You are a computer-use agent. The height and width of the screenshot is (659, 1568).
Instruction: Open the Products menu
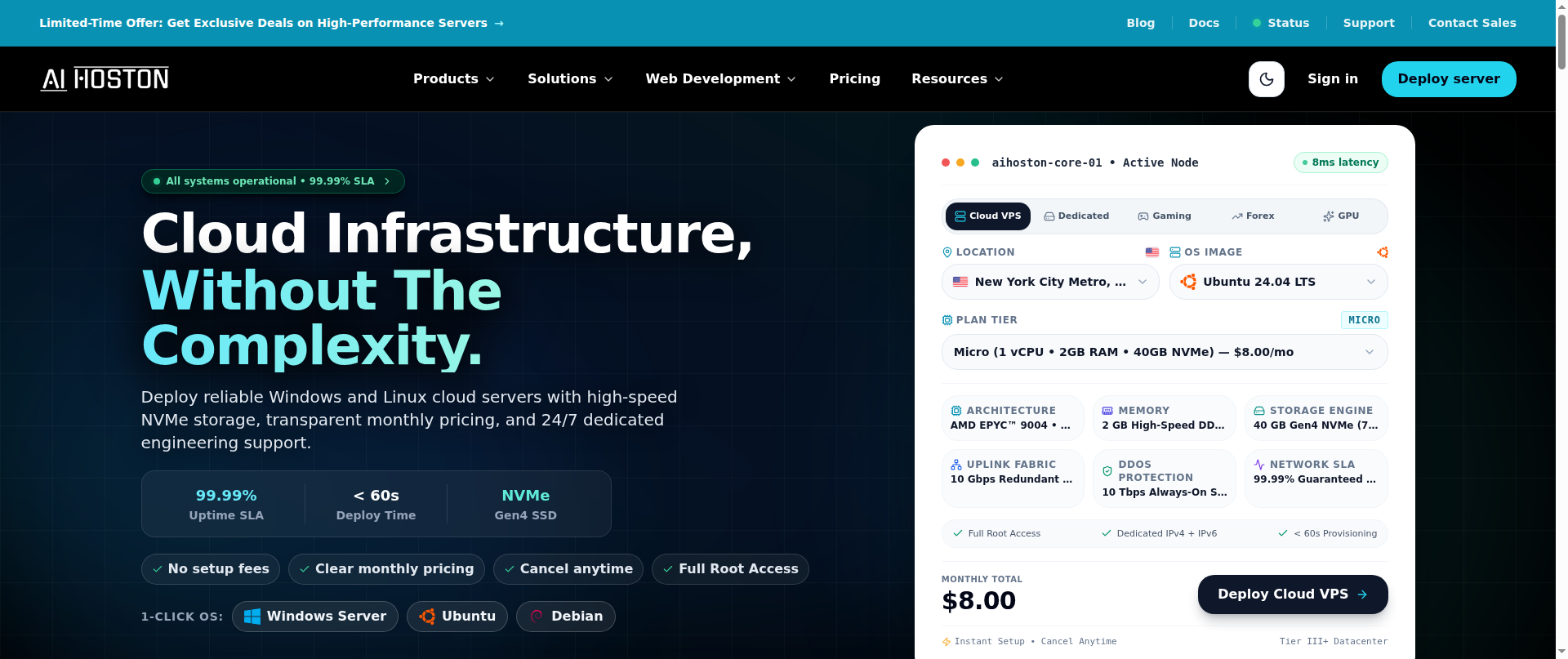tap(454, 78)
